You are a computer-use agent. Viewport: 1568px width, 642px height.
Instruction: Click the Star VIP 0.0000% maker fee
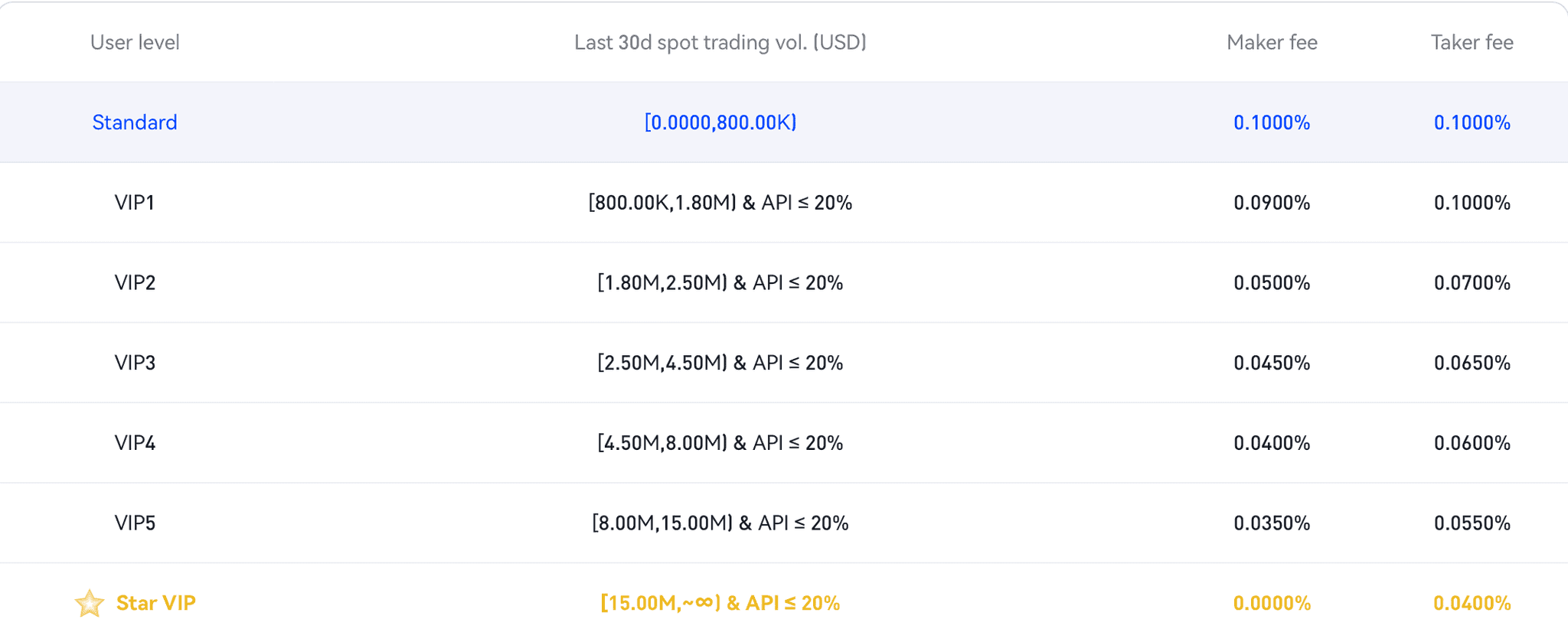click(1272, 603)
